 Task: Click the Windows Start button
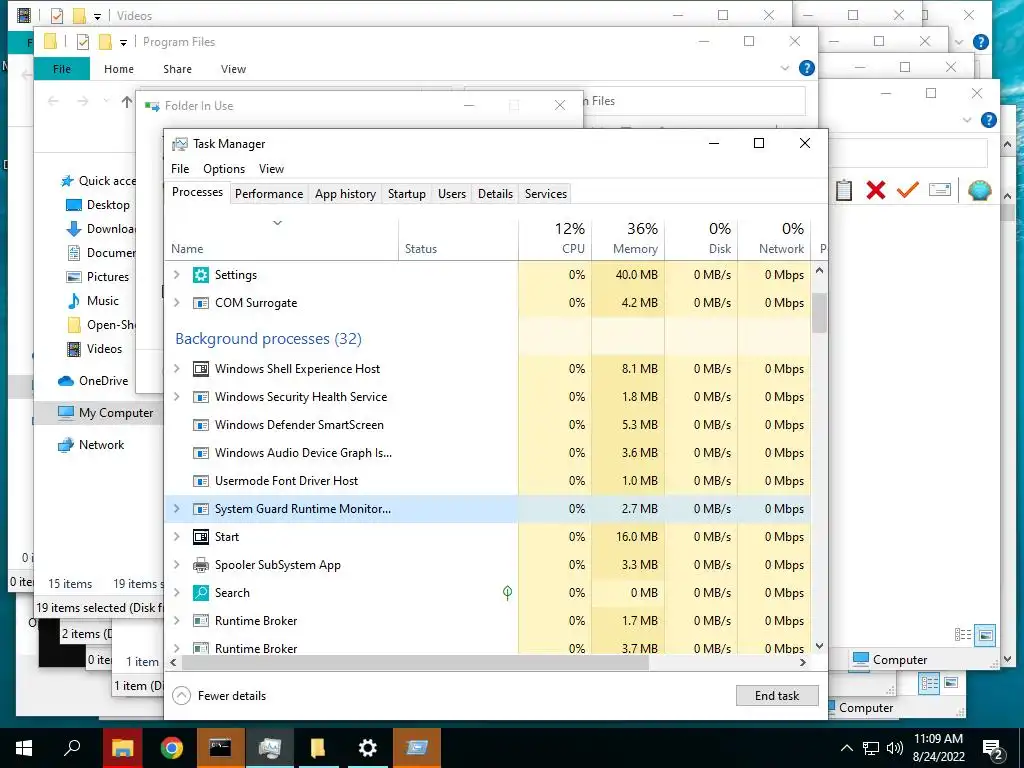point(24,748)
